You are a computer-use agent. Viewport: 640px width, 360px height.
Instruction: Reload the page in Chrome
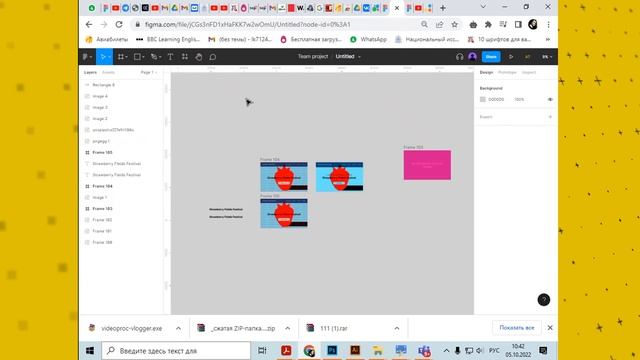(119, 24)
